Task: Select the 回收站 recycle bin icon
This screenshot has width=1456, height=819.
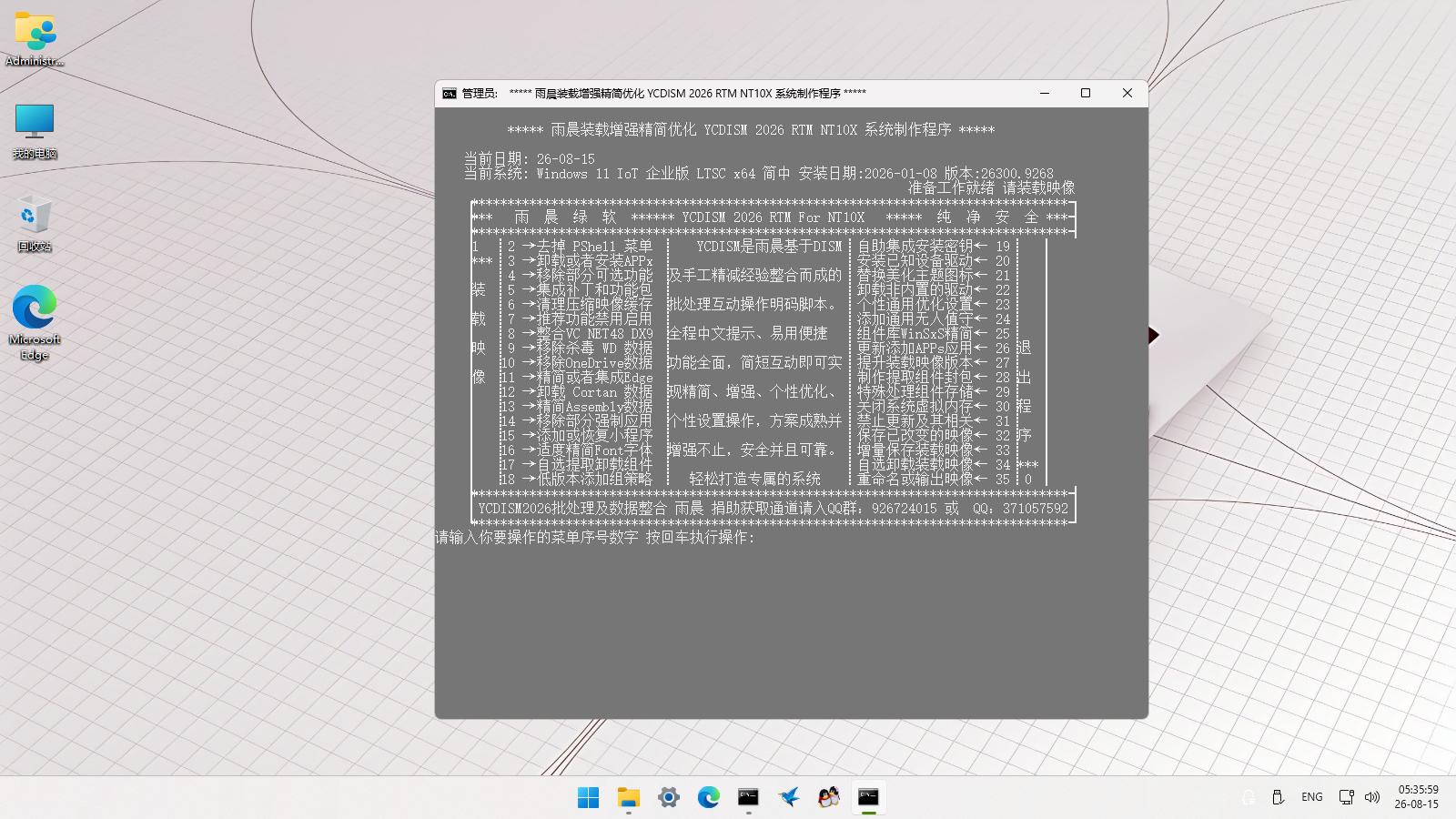Action: click(x=35, y=224)
